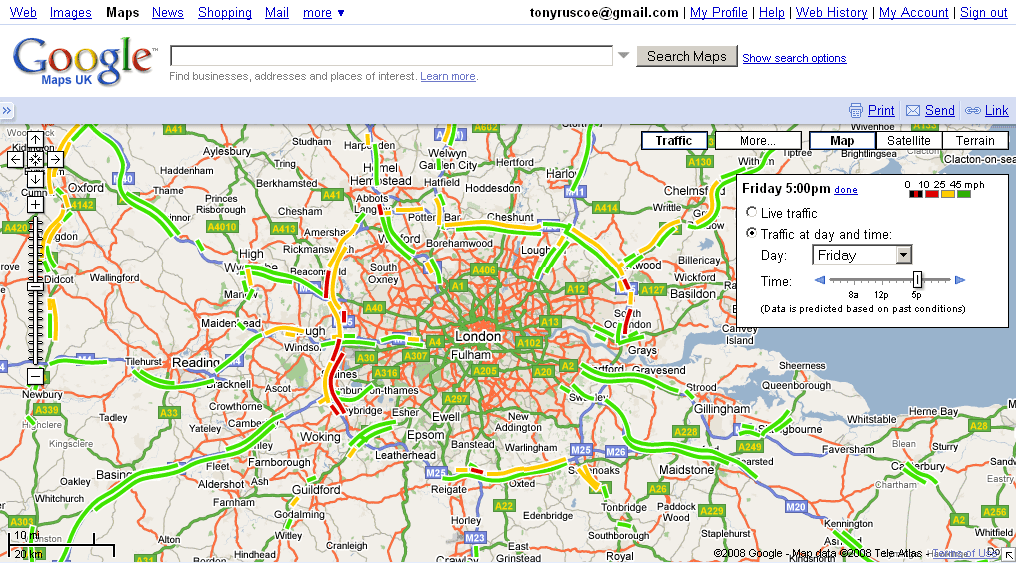
Task: Expand the left side panel chevron
Action: pyautogui.click(x=7, y=111)
